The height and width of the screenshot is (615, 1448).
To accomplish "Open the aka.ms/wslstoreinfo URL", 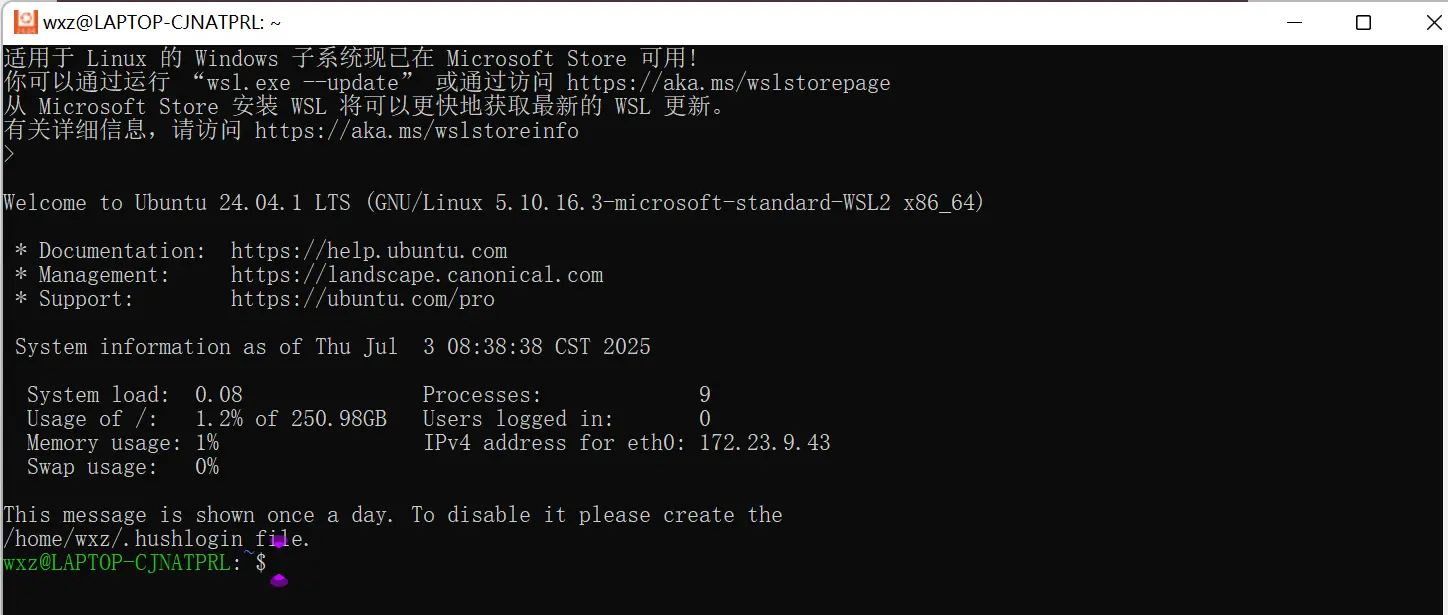I will click(416, 131).
